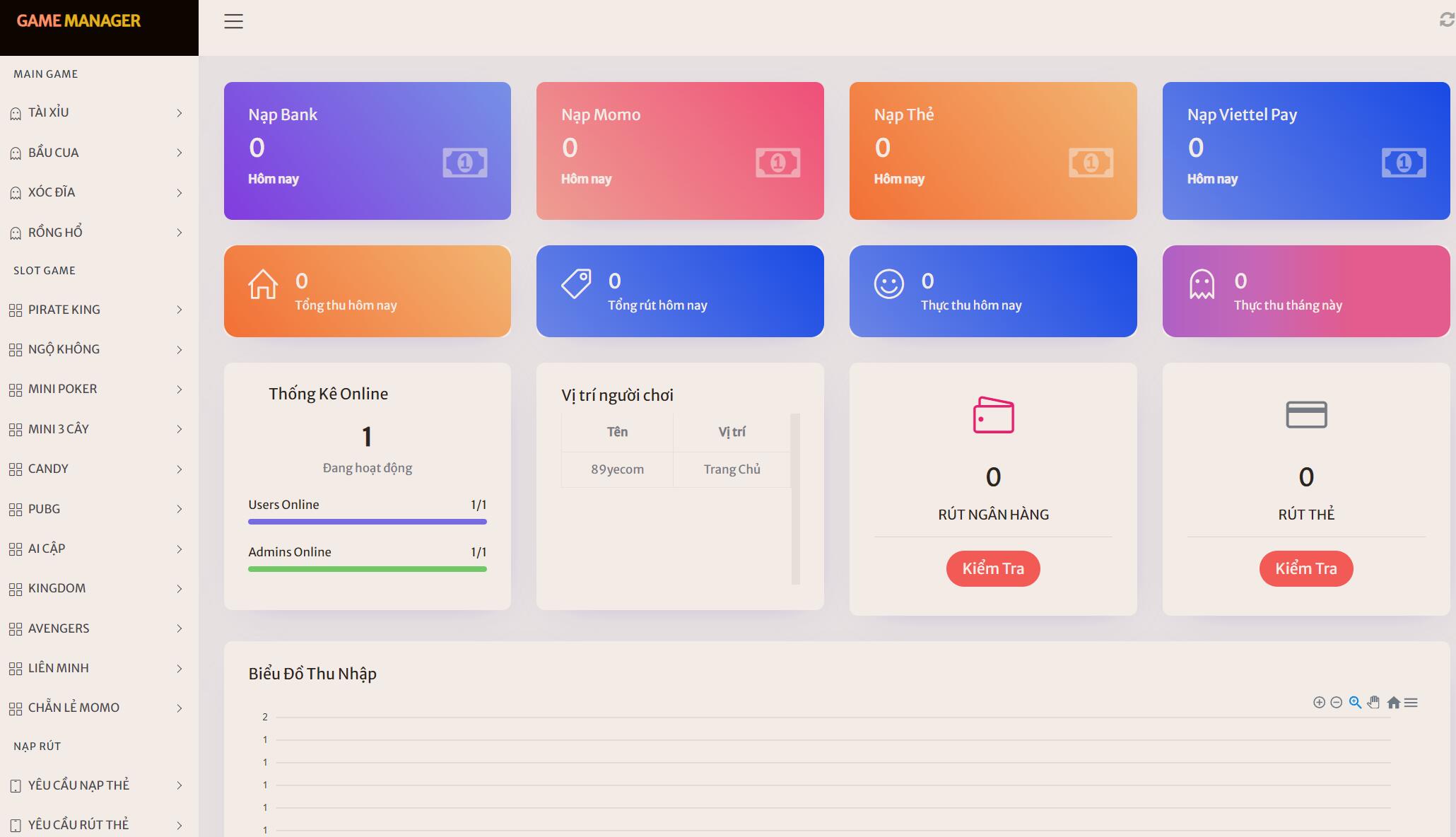Click the NẠP RÚT section label

coord(37,747)
